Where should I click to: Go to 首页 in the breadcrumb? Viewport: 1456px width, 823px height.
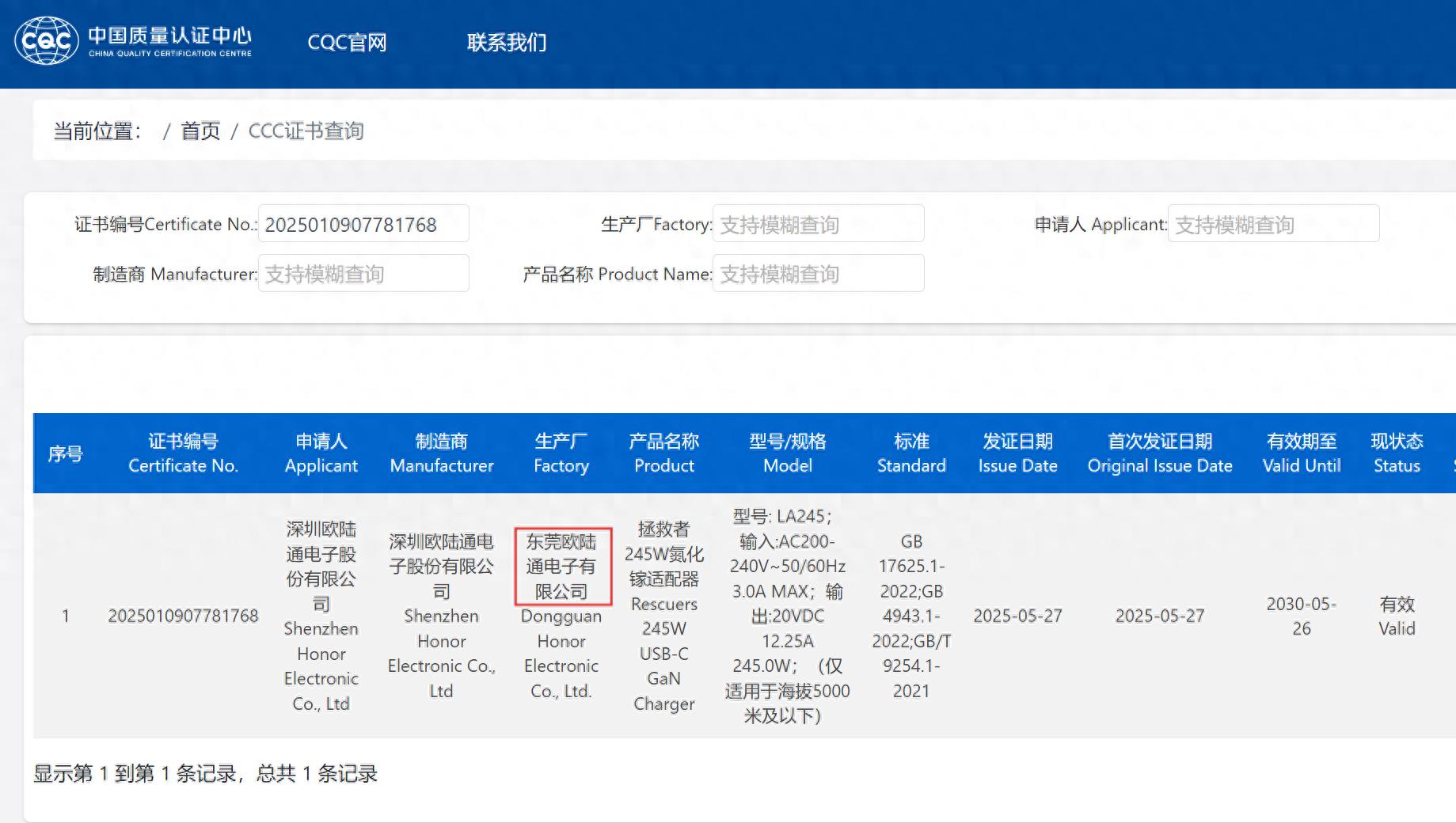tap(200, 131)
